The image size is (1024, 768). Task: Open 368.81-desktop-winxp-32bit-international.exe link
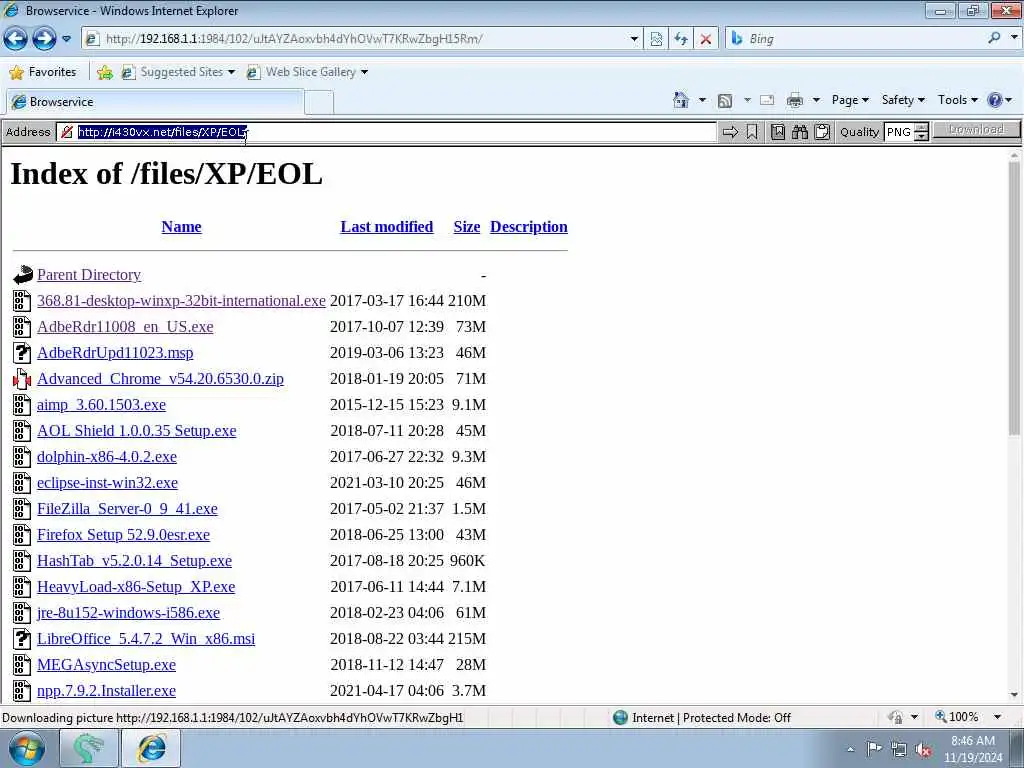tap(182, 301)
